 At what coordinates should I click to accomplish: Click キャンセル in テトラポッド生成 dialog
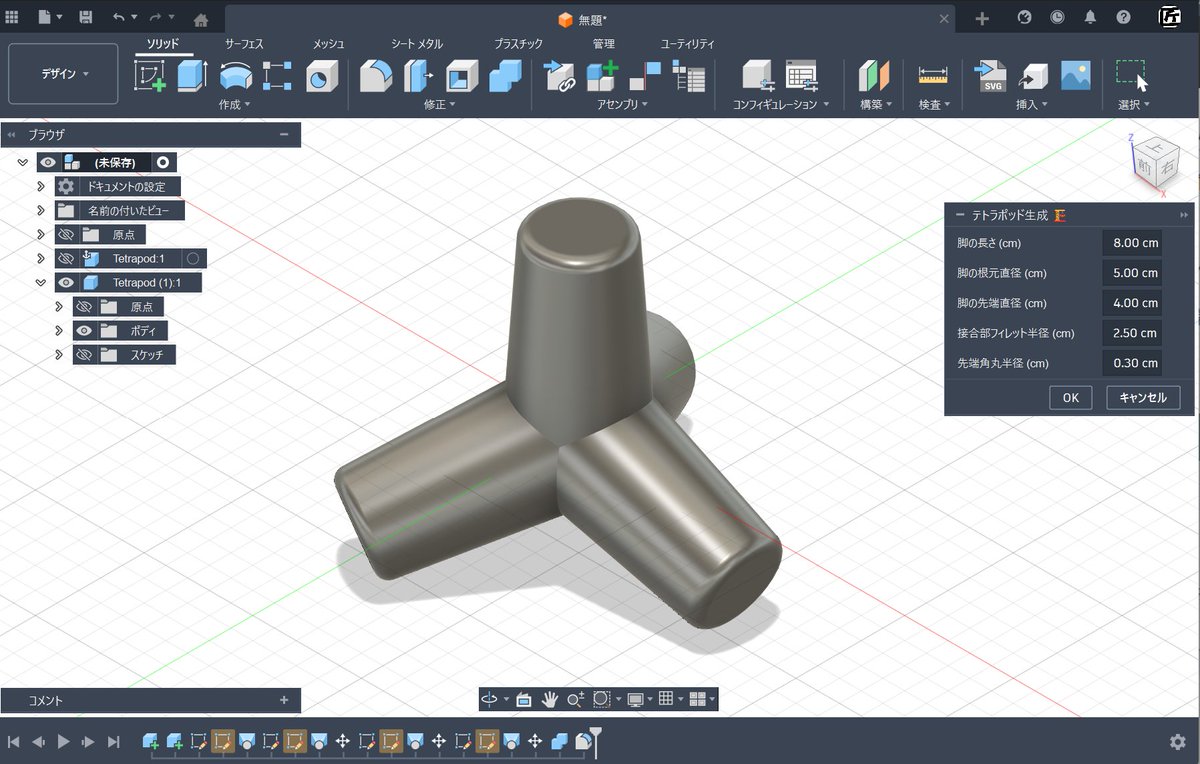(x=1143, y=397)
